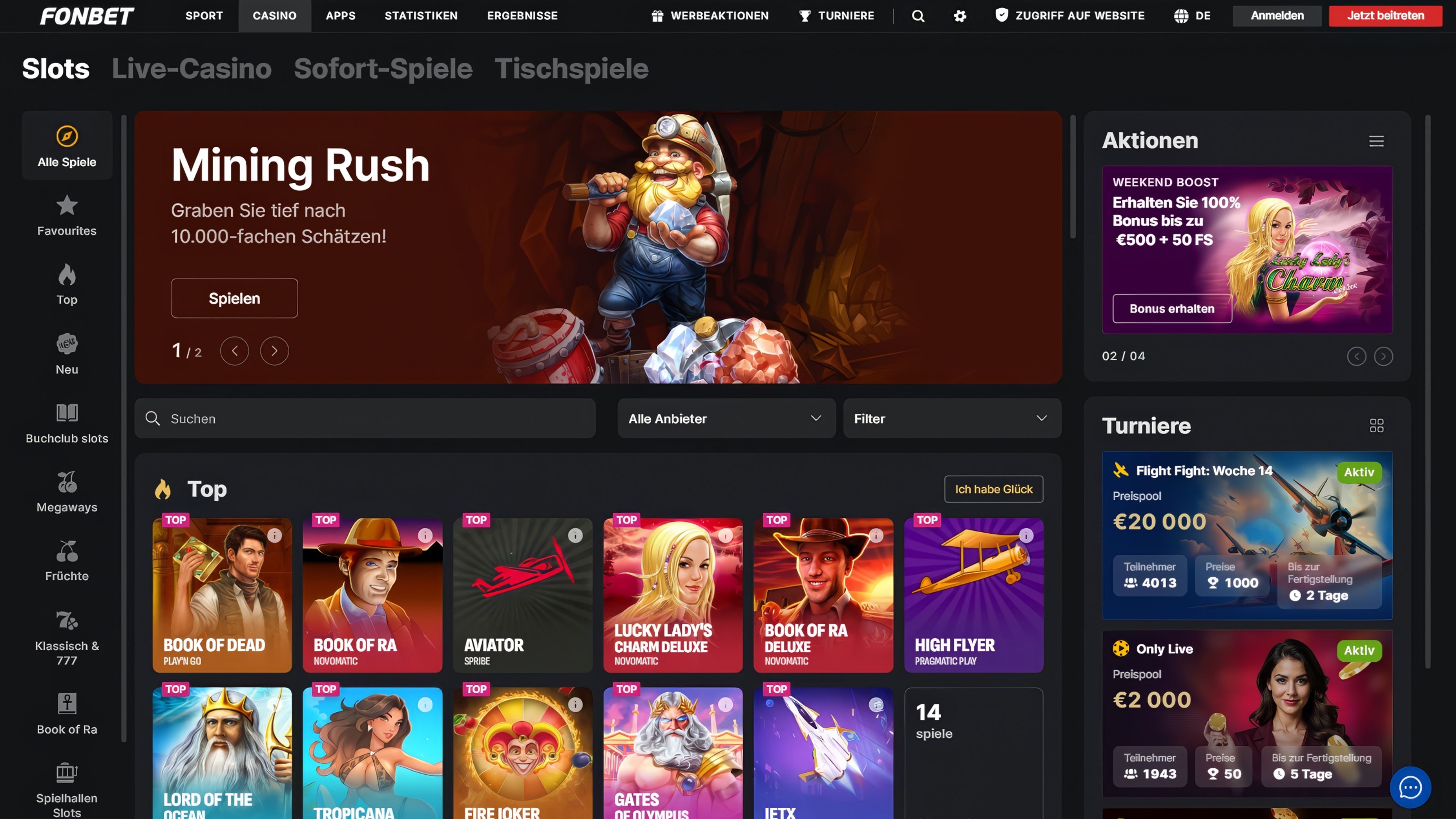Open the Lord of the Ocean tile
Screen dimensions: 1456x819
tap(222, 753)
